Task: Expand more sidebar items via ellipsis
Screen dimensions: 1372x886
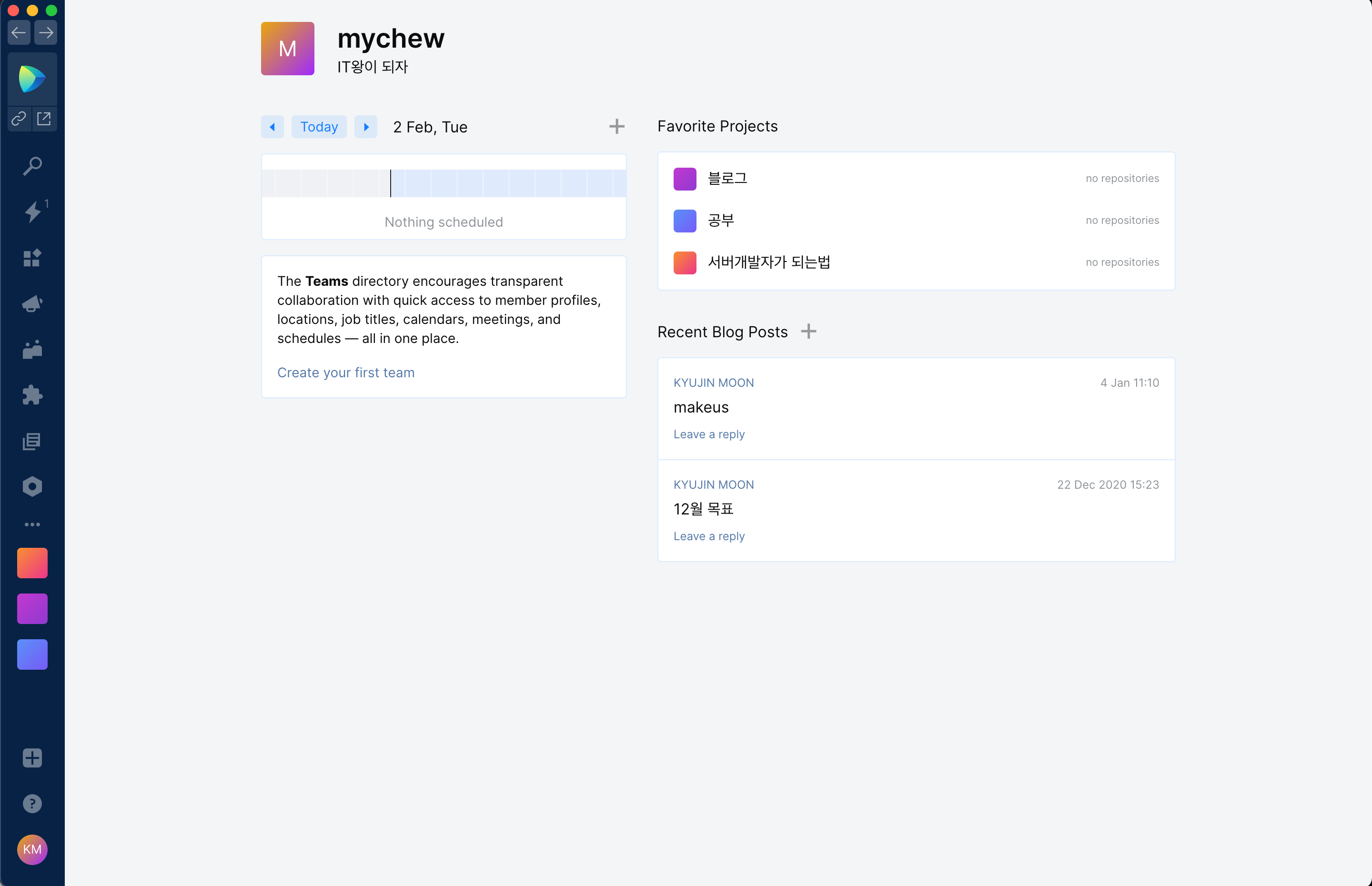Action: [x=32, y=524]
